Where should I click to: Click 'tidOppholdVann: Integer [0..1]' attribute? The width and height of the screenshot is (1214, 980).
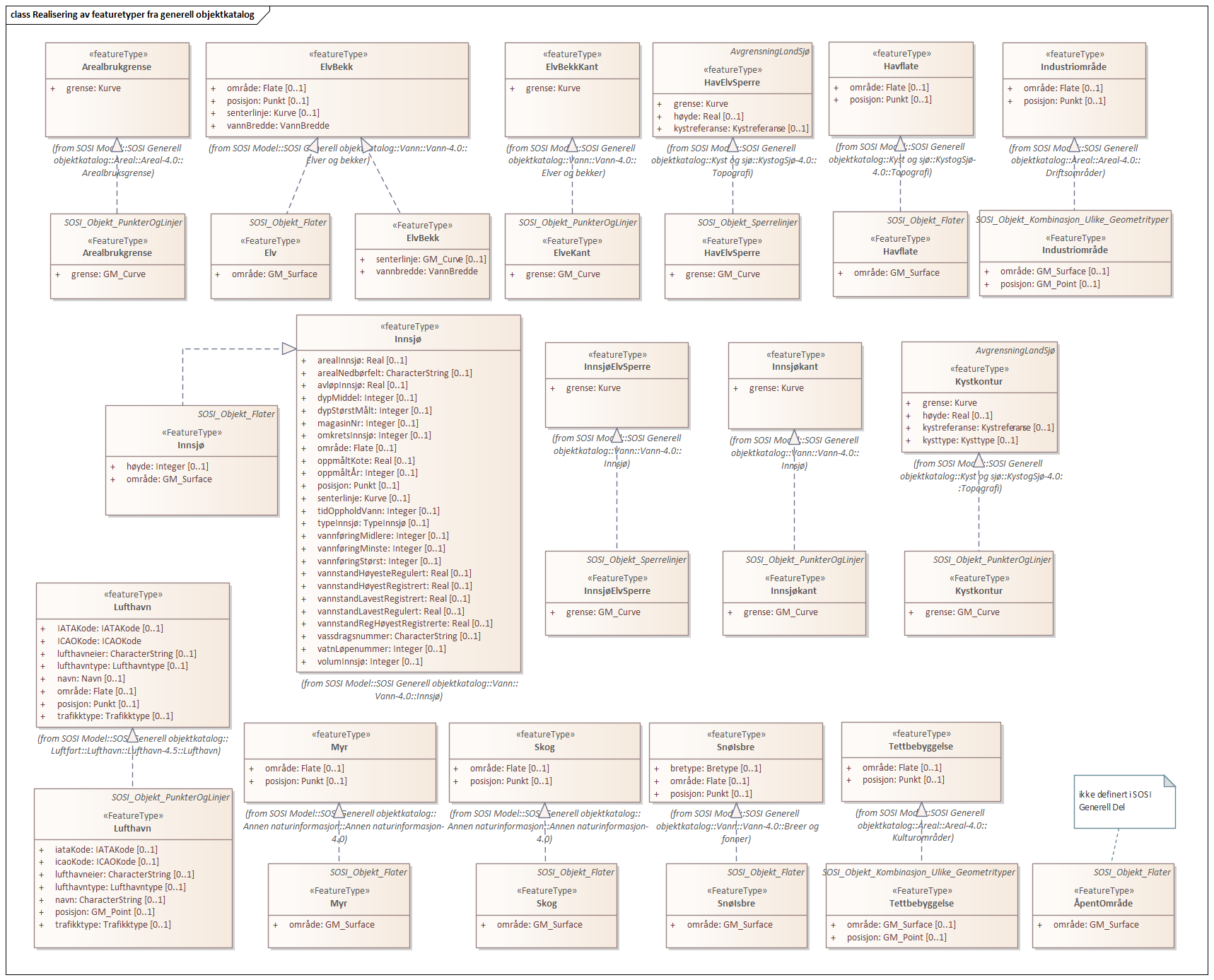click(378, 511)
